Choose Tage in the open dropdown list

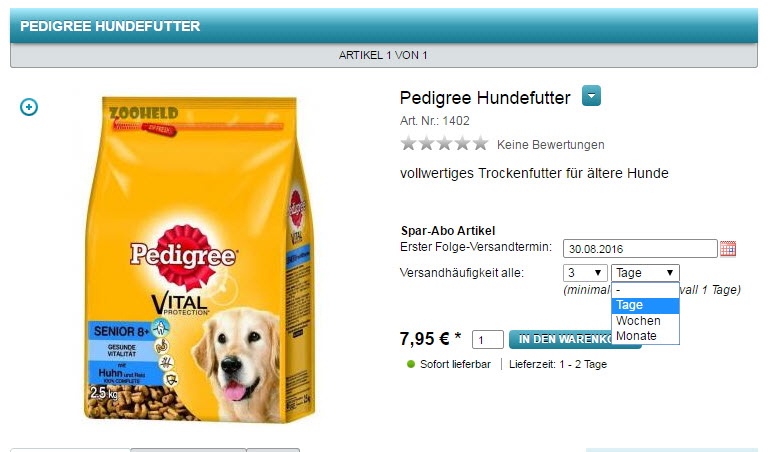645,305
